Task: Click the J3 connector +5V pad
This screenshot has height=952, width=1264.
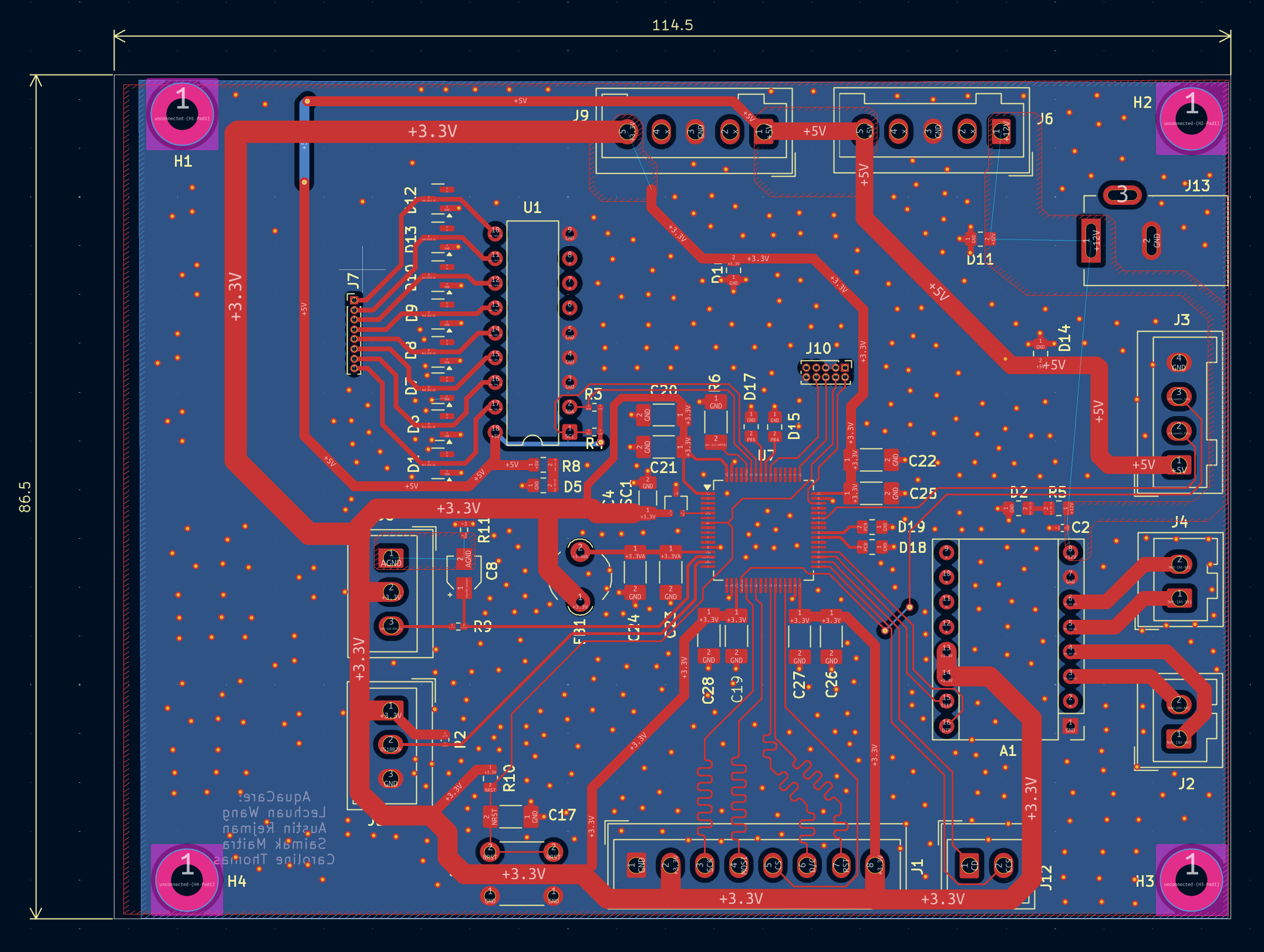Action: 1178,464
